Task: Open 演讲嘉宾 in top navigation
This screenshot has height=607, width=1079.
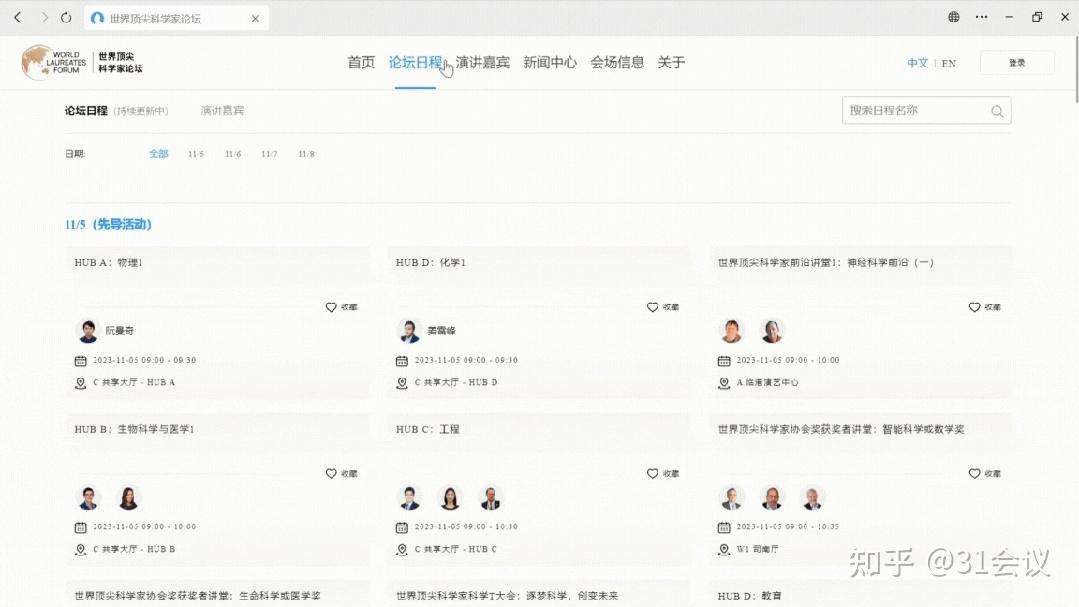Action: pos(482,63)
